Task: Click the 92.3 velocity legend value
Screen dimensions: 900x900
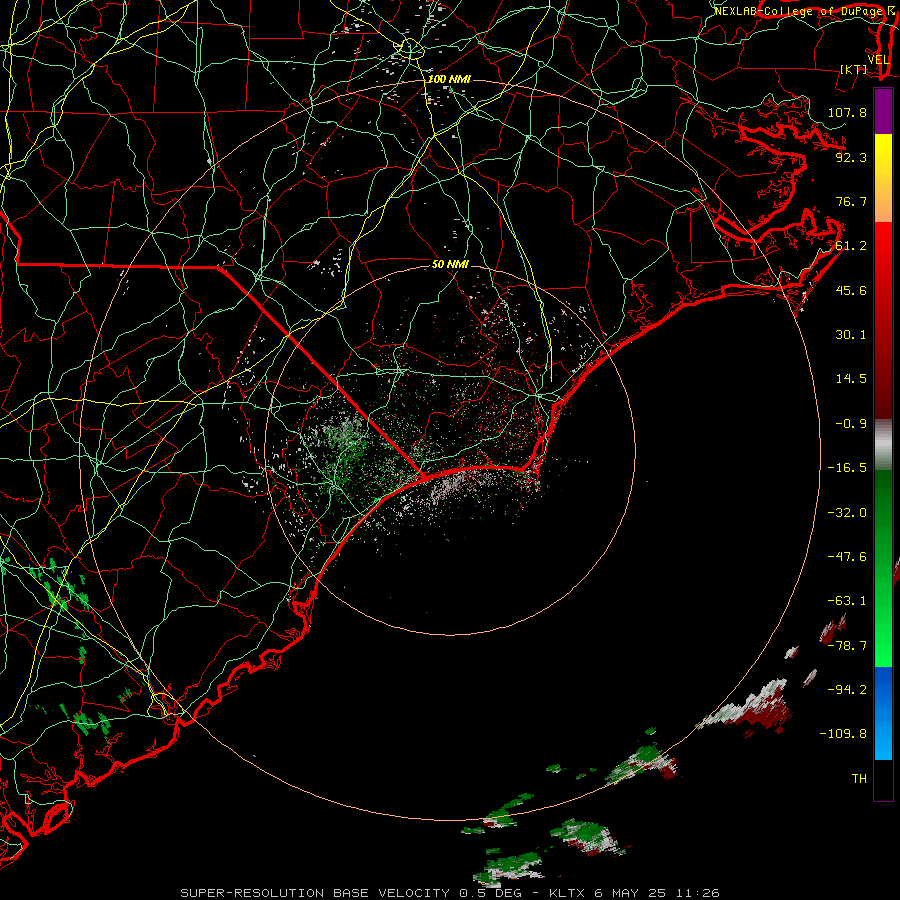Action: point(851,157)
